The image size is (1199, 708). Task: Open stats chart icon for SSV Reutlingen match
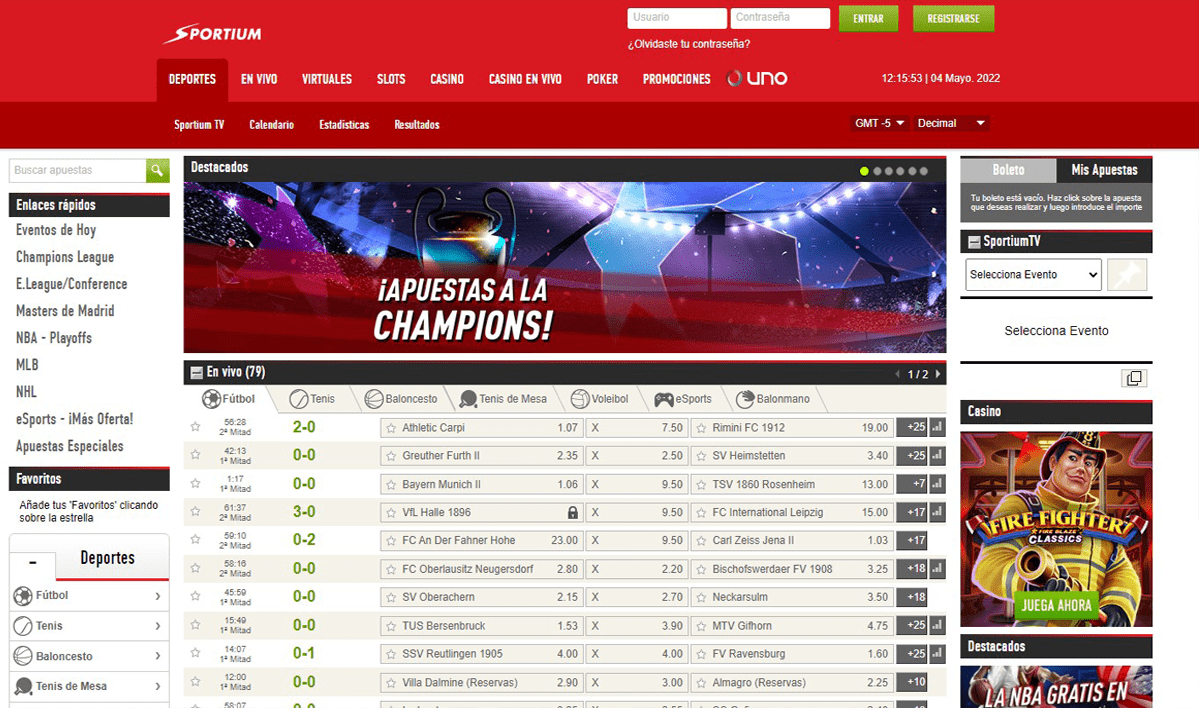point(937,654)
